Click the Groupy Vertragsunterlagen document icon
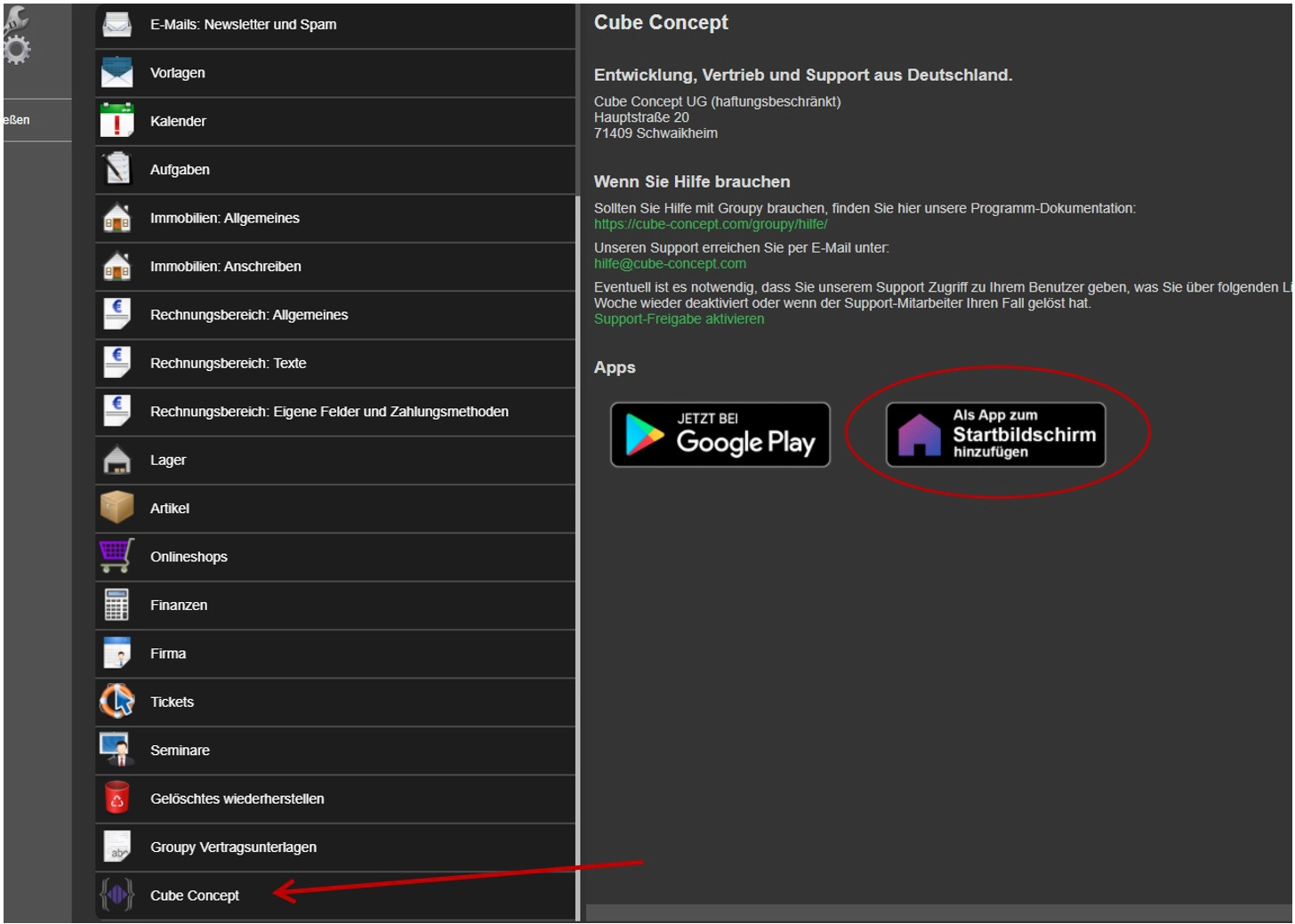Viewport: 1295px width, 924px height. coord(117,847)
